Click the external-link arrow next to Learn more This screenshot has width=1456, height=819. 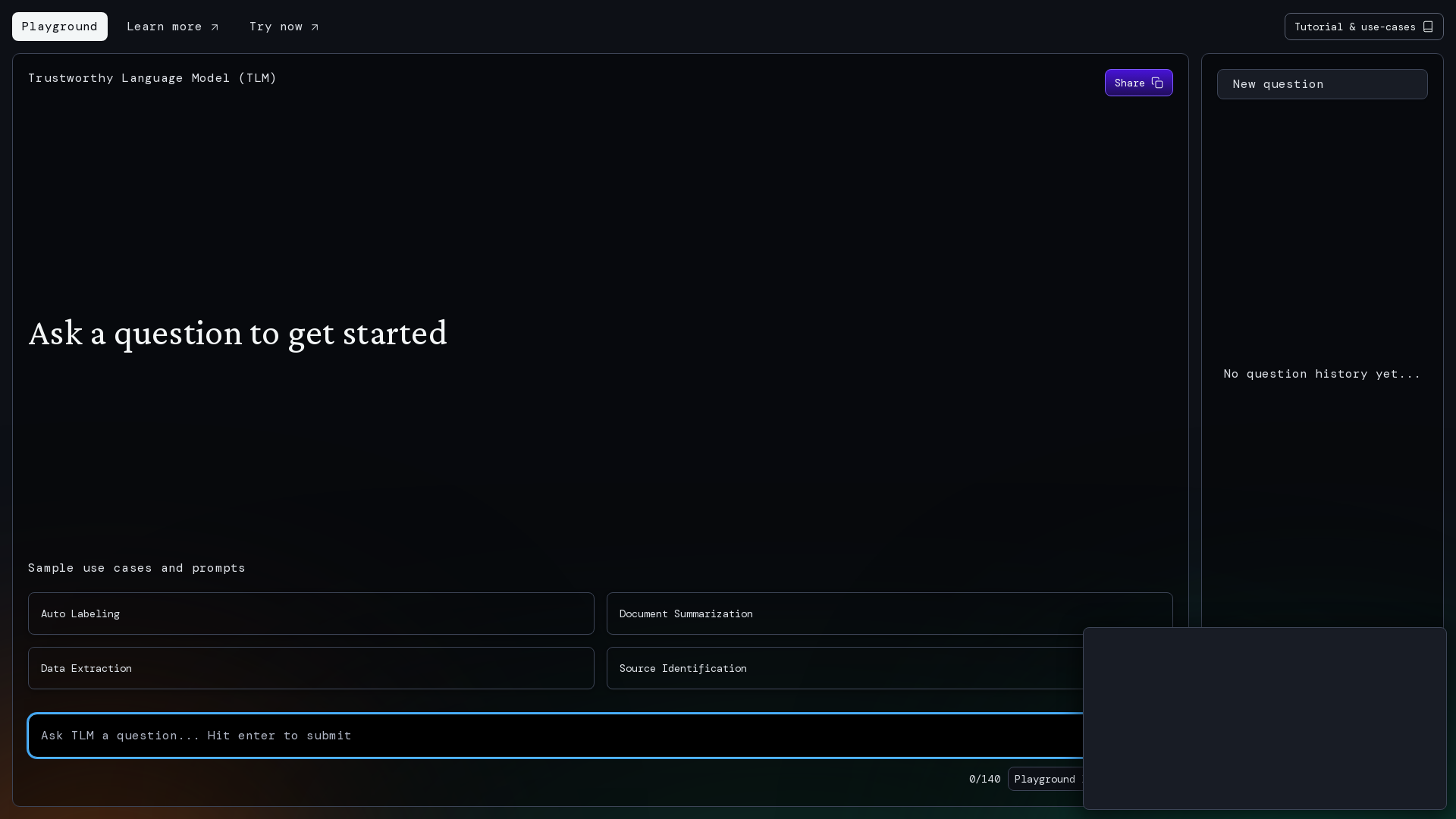(x=215, y=27)
